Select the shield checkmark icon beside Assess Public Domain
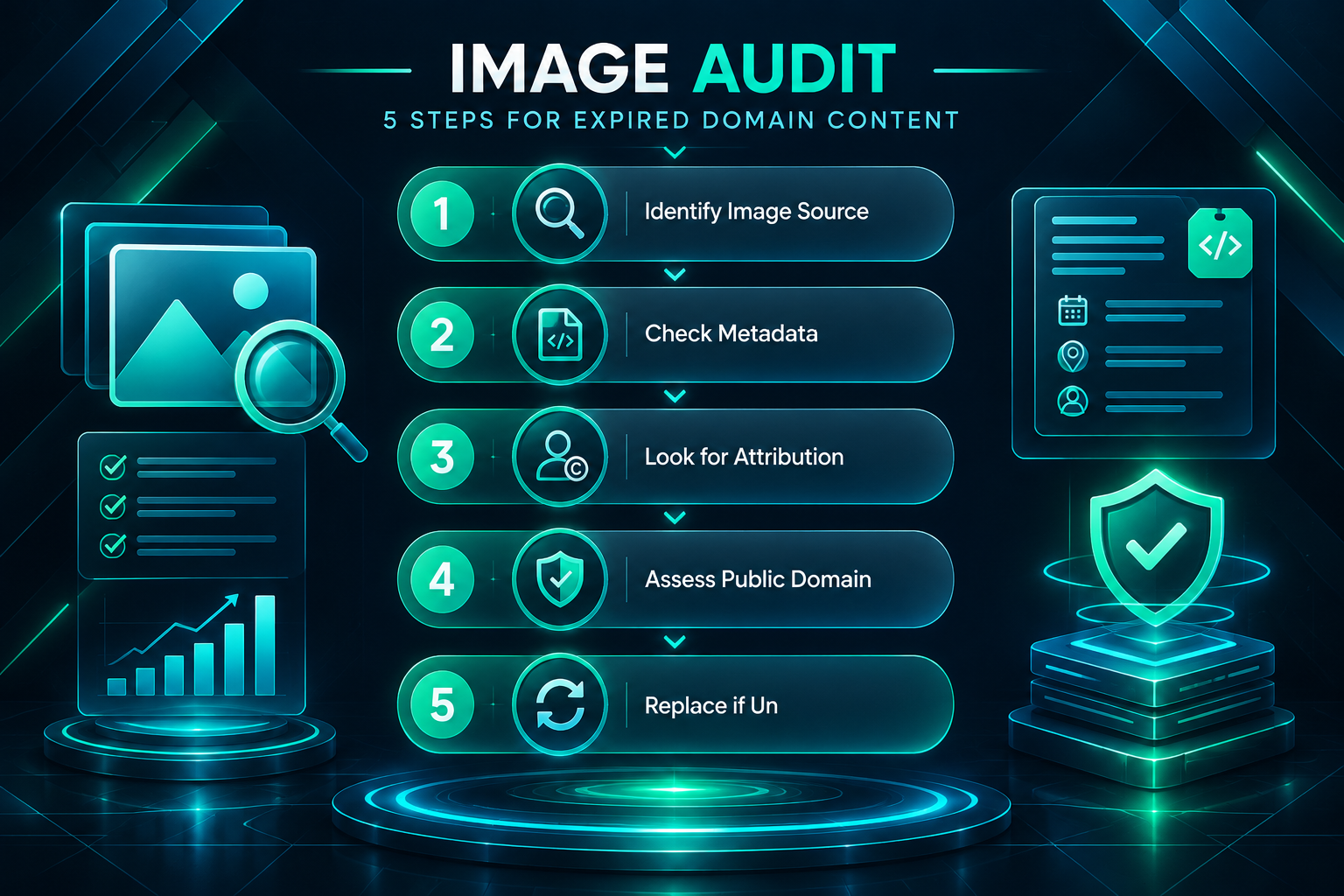This screenshot has height=896, width=1344. point(559,579)
